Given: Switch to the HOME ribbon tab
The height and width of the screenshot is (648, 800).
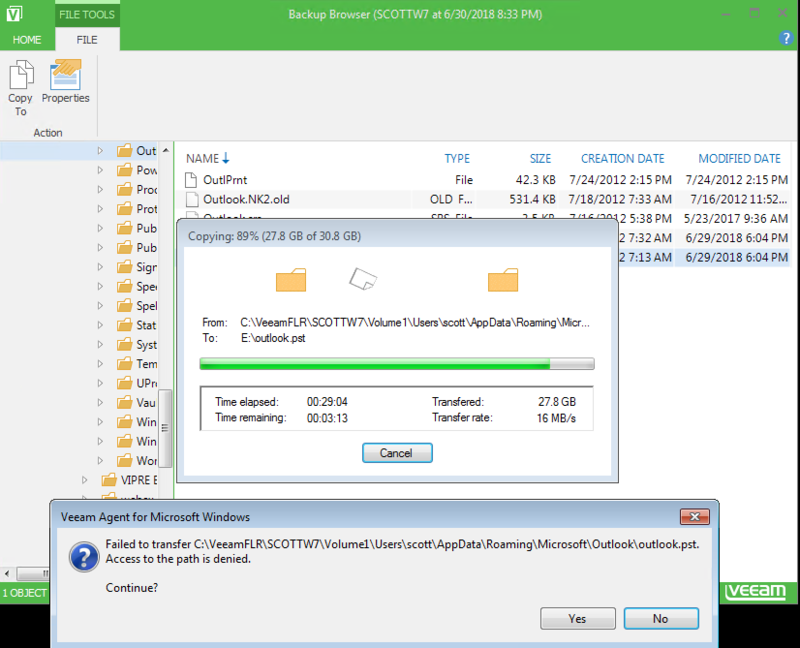Looking at the screenshot, I should (26, 40).
